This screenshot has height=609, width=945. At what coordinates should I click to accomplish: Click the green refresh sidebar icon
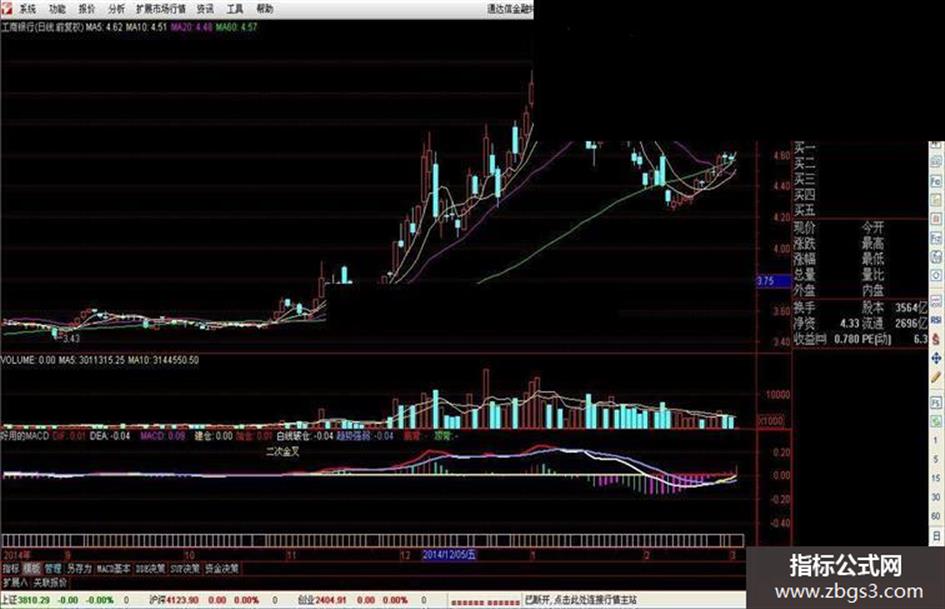937,421
